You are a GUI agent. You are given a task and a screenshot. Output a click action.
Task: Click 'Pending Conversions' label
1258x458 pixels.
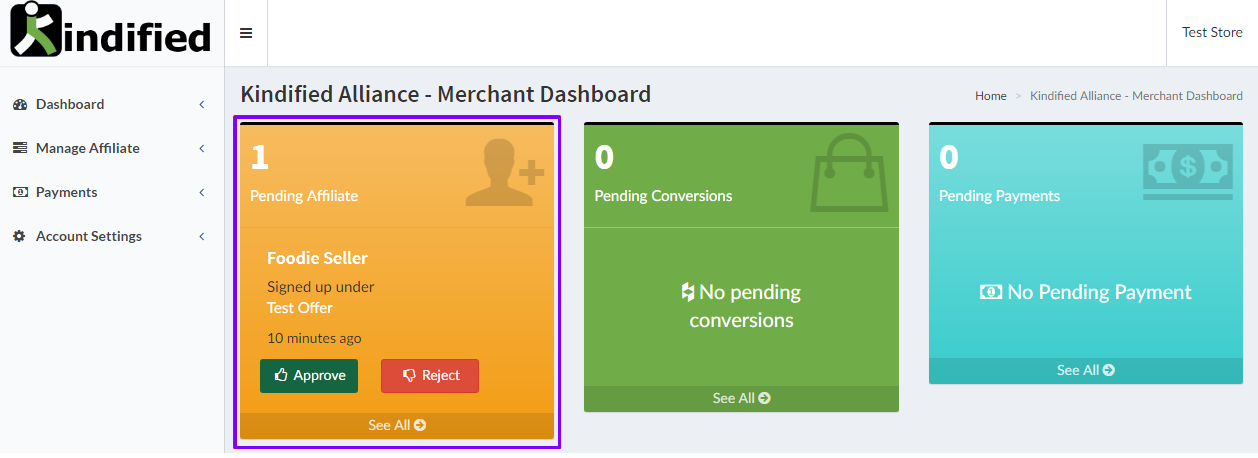pos(663,196)
